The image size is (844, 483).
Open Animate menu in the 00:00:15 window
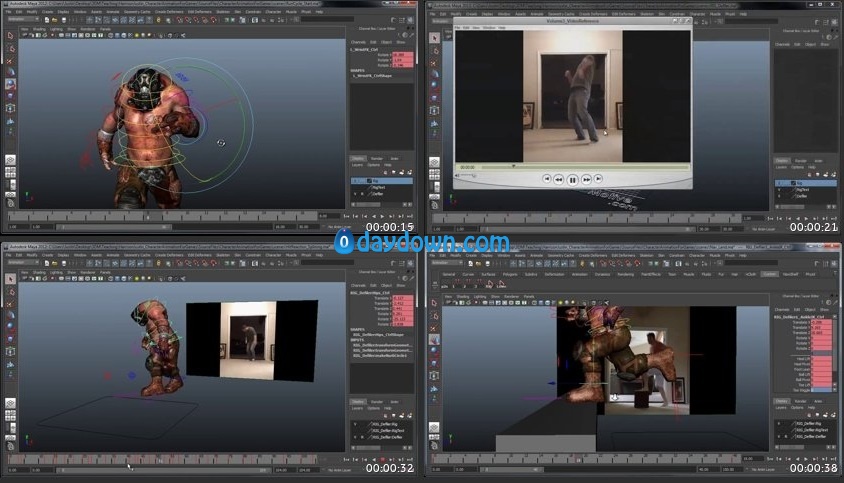click(x=113, y=12)
